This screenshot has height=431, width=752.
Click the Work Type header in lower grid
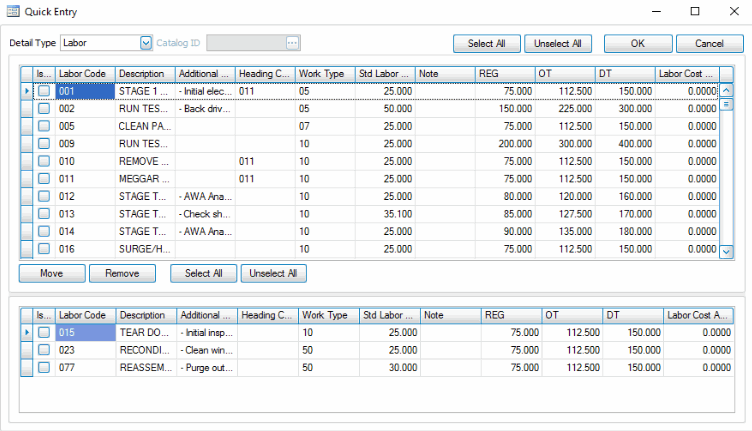click(327, 315)
